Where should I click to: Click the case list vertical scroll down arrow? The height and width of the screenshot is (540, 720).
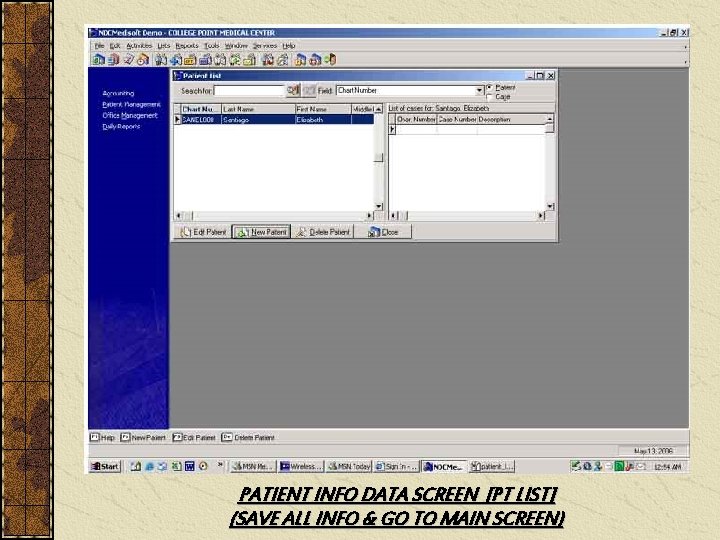click(550, 206)
